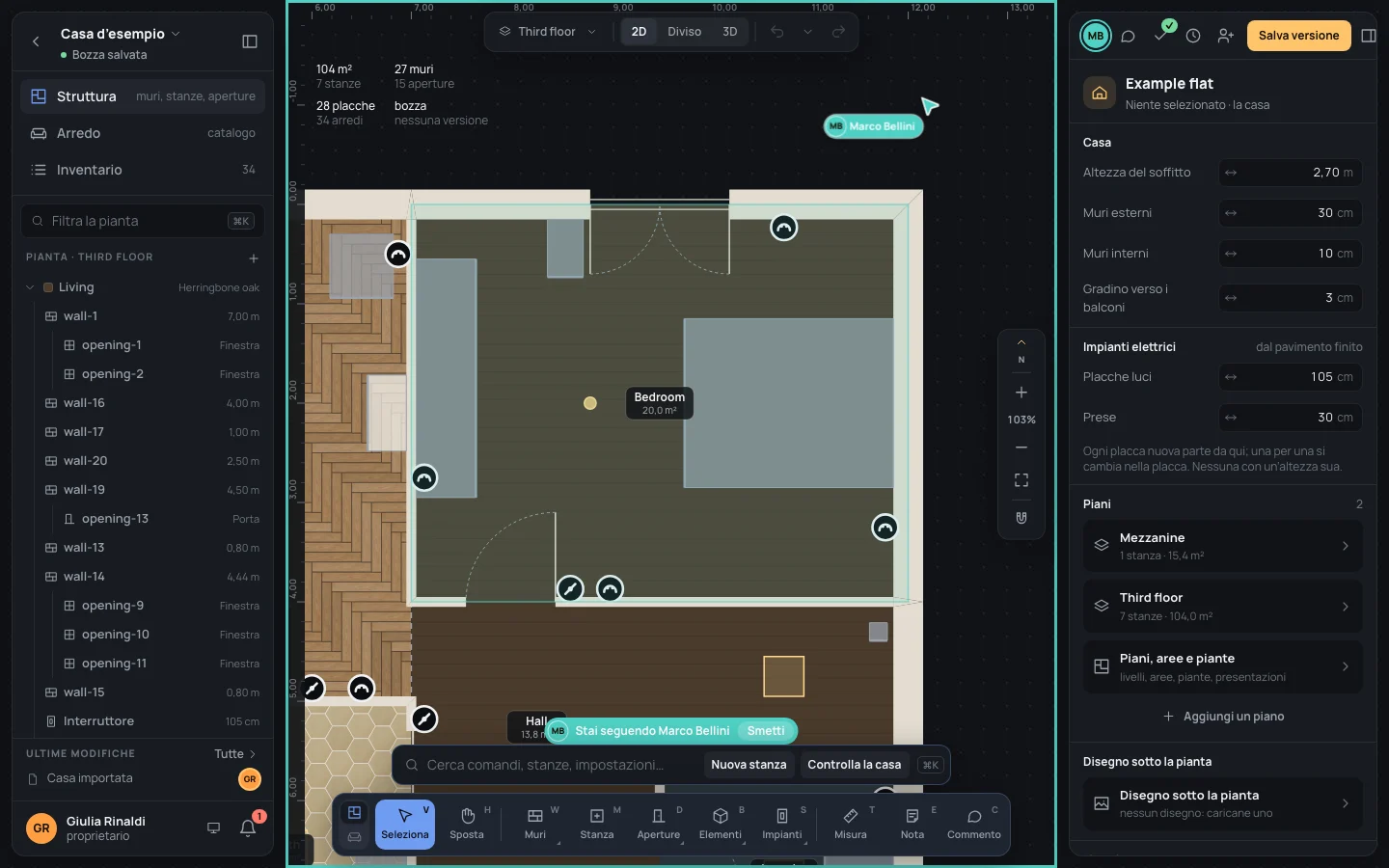Pick the Stanza room tool

[x=597, y=825]
